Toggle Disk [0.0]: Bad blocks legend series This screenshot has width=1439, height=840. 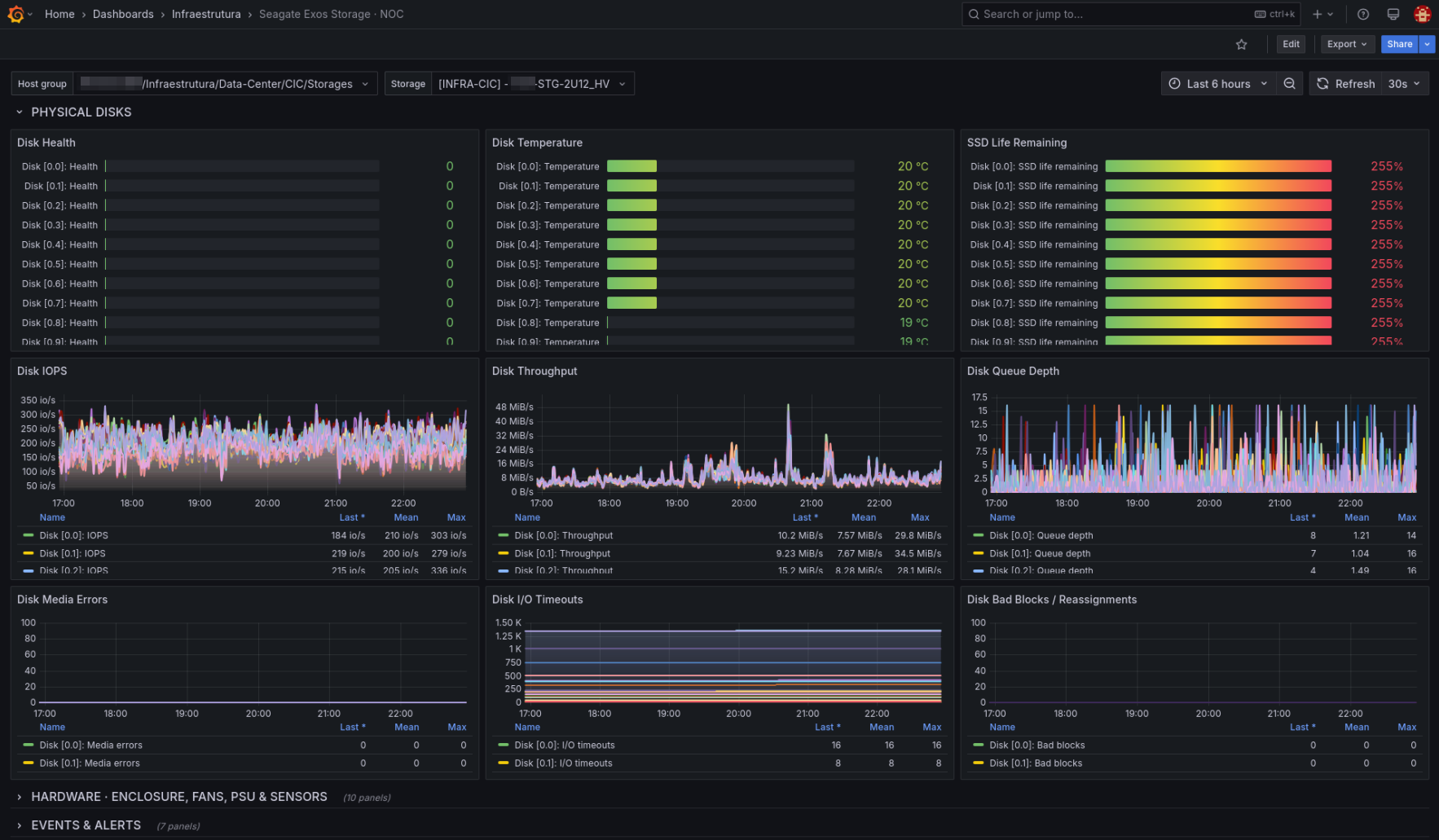pyautogui.click(x=1036, y=745)
